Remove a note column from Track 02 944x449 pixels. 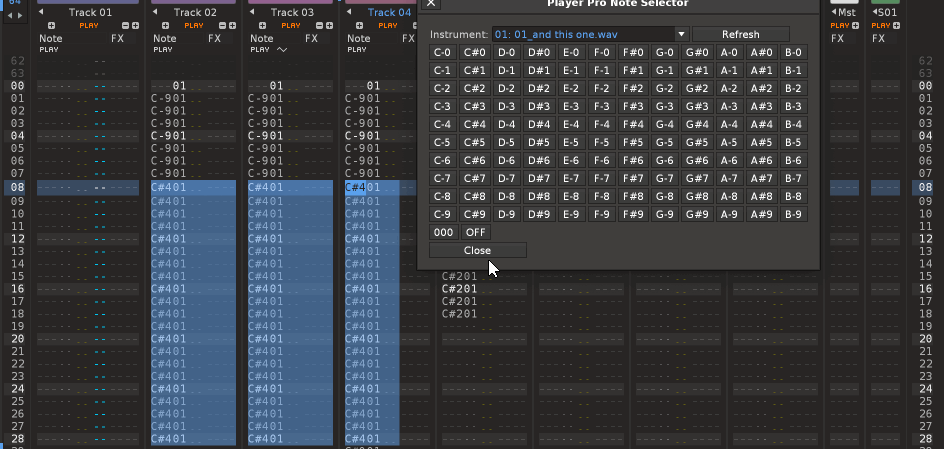[x=222, y=25]
